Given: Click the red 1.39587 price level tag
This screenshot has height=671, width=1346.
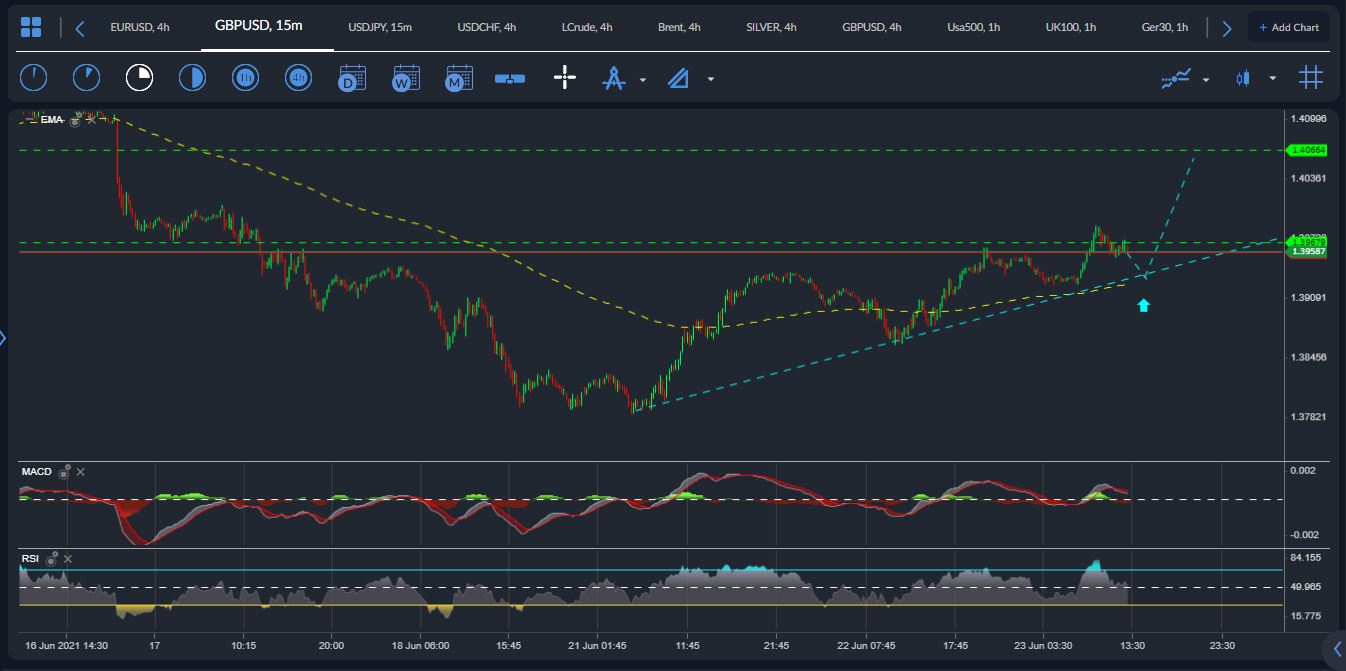Looking at the screenshot, I should pos(1308,252).
